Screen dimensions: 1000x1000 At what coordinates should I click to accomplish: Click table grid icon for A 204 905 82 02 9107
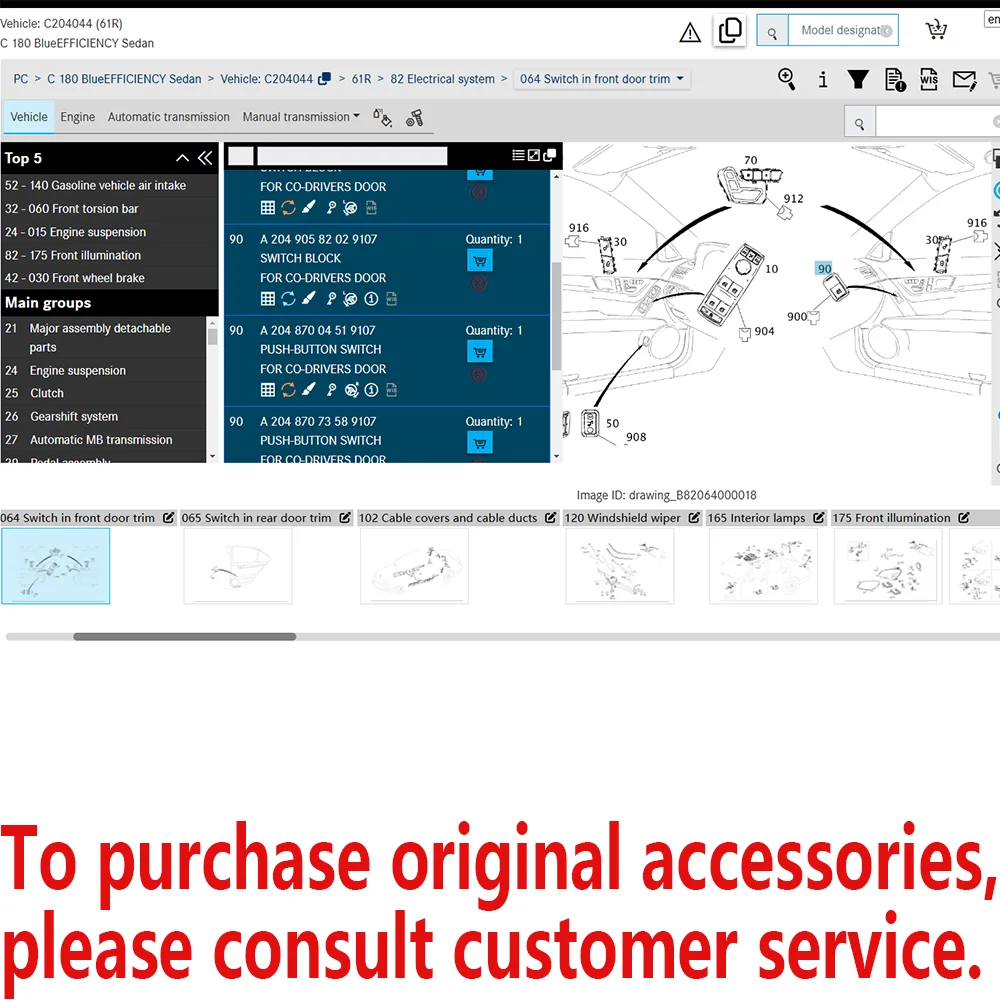[x=268, y=298]
